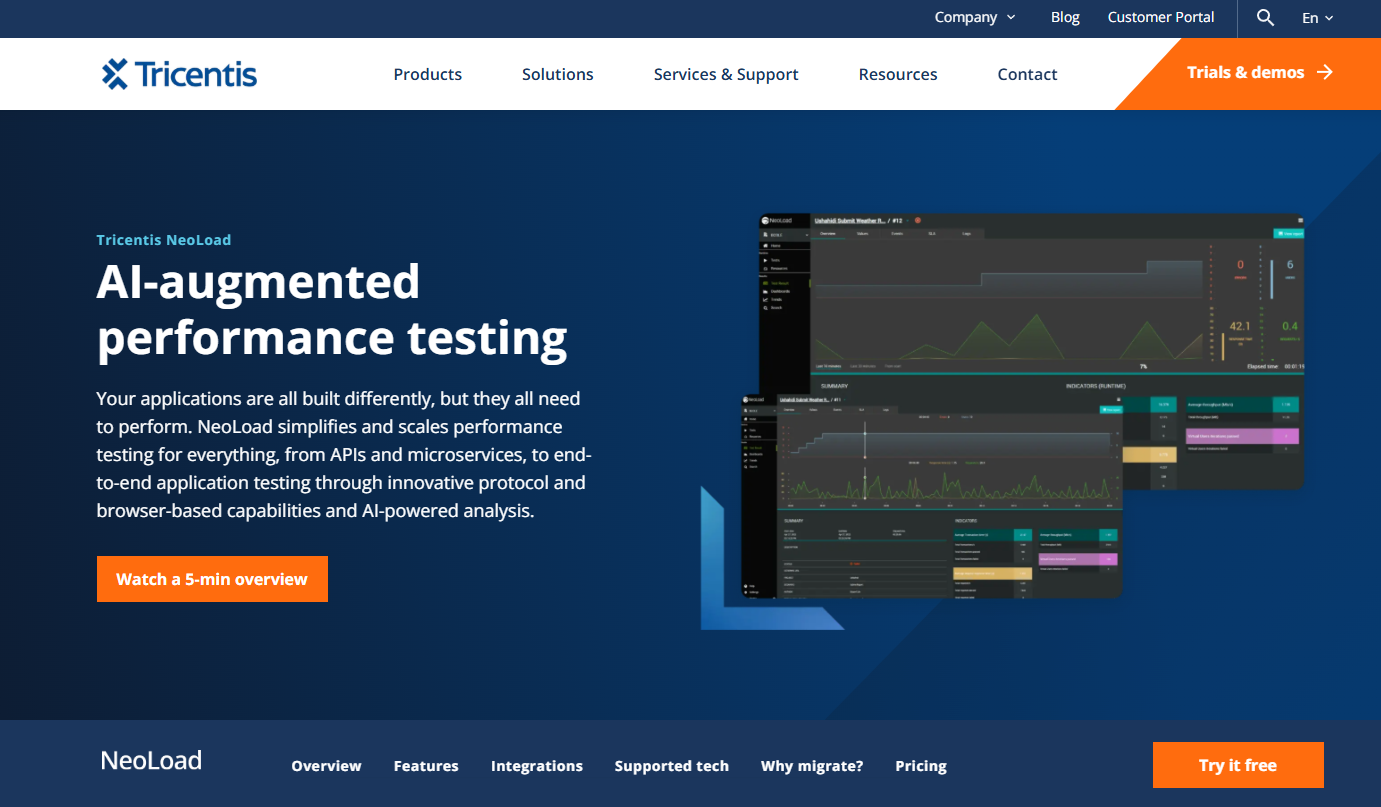Expand the Company dropdown chevron

tap(1011, 17)
